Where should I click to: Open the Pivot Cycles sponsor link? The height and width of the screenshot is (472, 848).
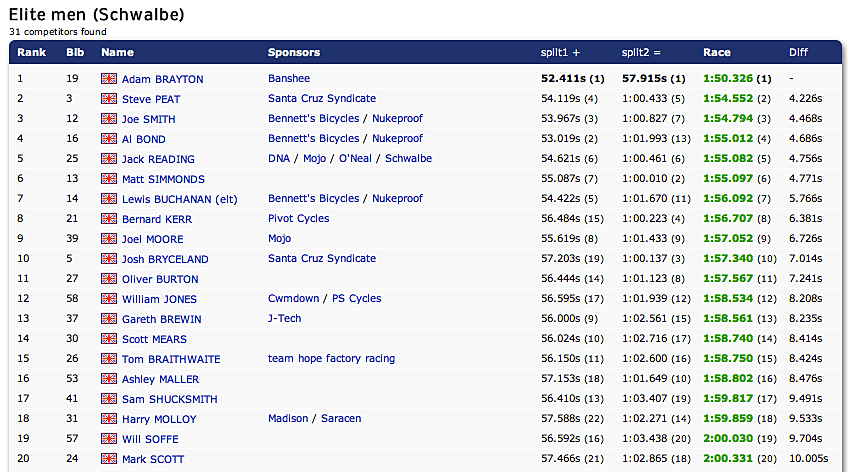point(298,219)
